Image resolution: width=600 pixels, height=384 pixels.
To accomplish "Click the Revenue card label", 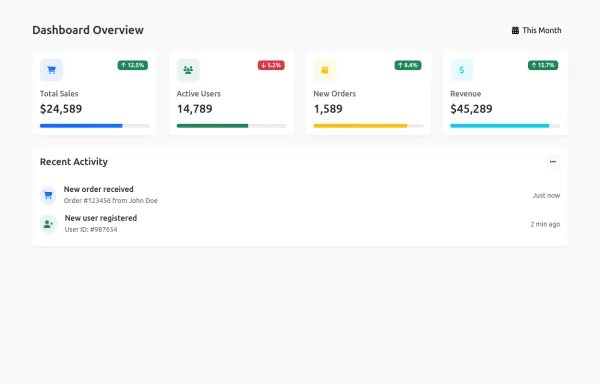I will pyautogui.click(x=466, y=94).
